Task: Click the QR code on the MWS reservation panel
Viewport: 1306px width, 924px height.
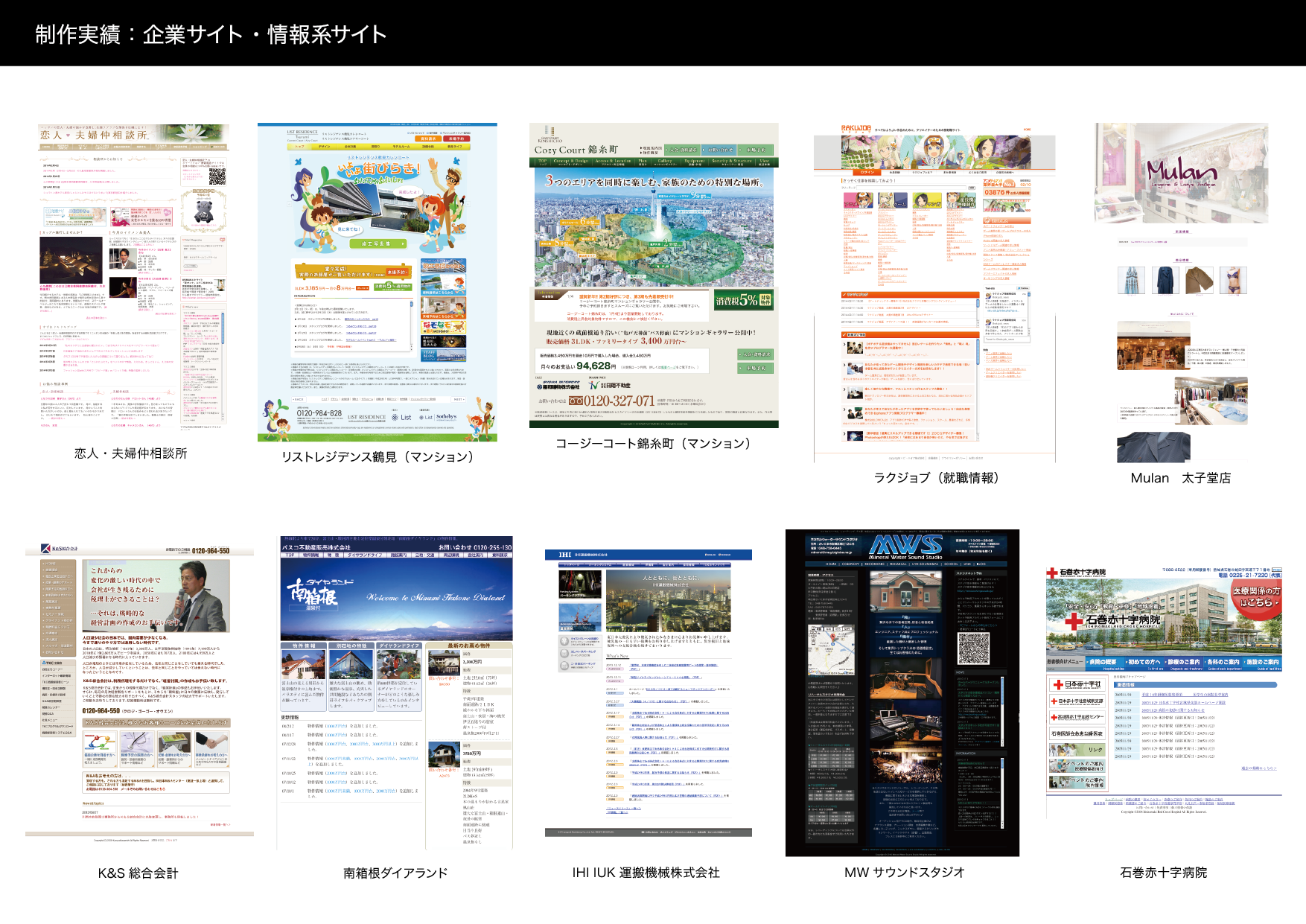Action: click(x=975, y=649)
